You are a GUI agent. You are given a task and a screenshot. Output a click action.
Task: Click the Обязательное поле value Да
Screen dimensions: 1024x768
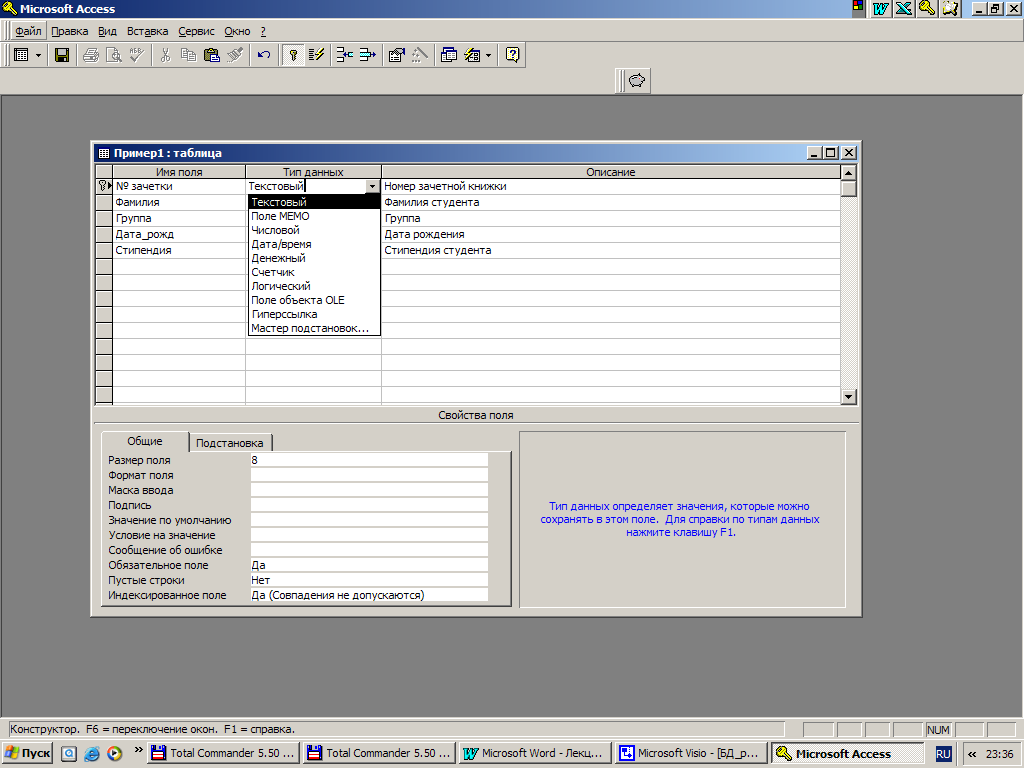tap(369, 565)
